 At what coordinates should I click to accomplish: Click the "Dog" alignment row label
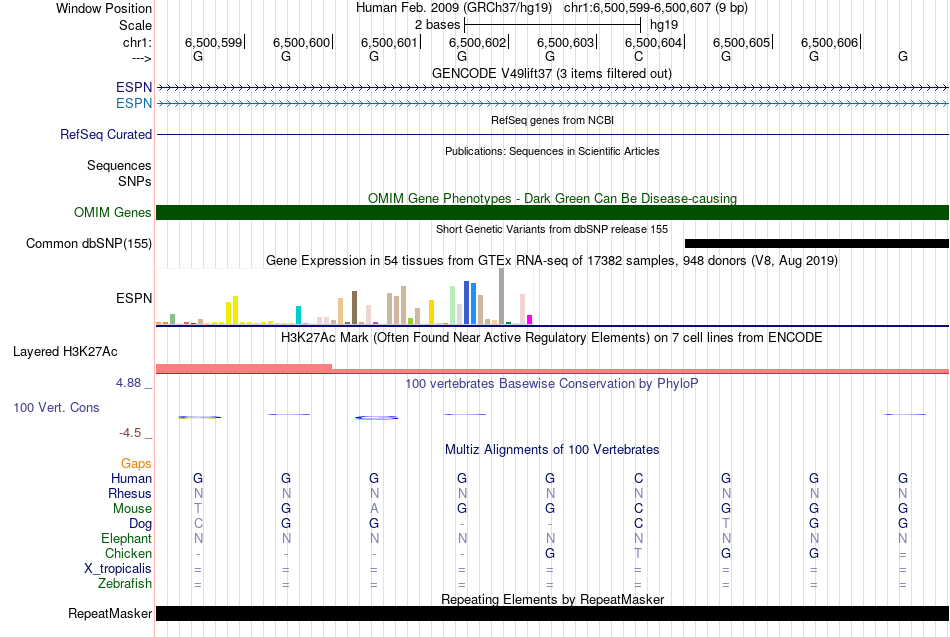pos(140,524)
